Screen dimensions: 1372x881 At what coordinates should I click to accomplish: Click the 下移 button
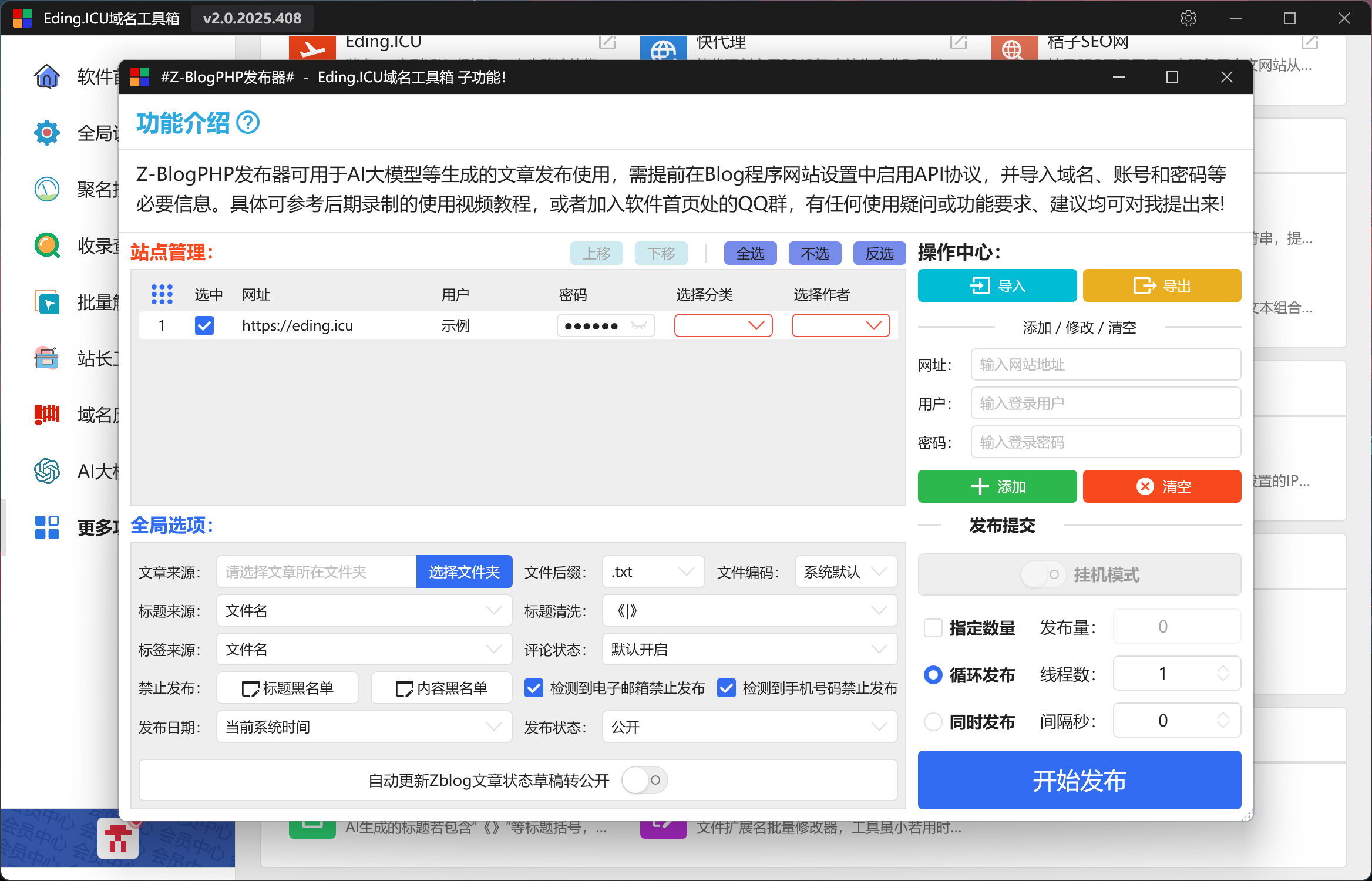tap(661, 253)
